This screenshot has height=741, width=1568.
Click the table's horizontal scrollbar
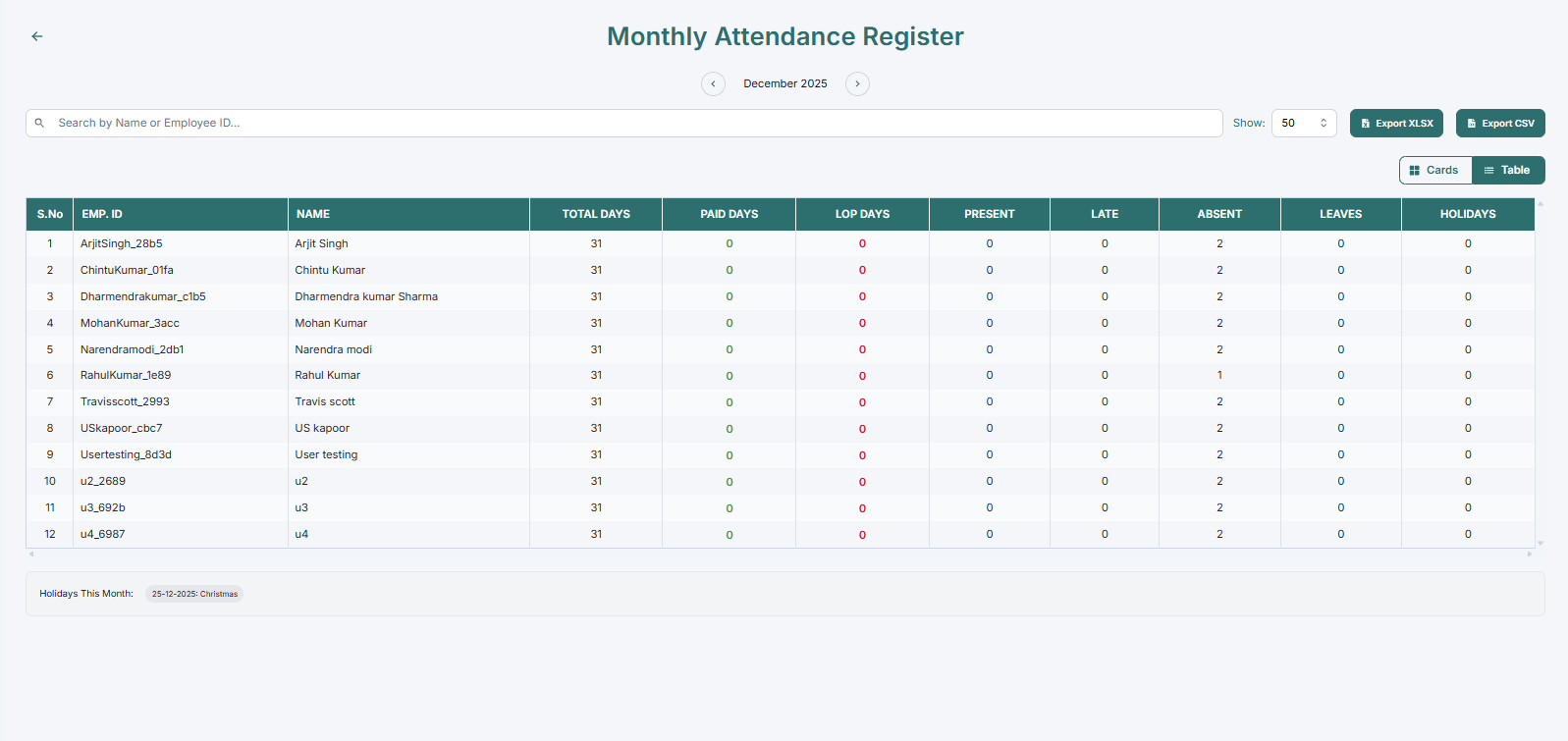tap(781, 554)
